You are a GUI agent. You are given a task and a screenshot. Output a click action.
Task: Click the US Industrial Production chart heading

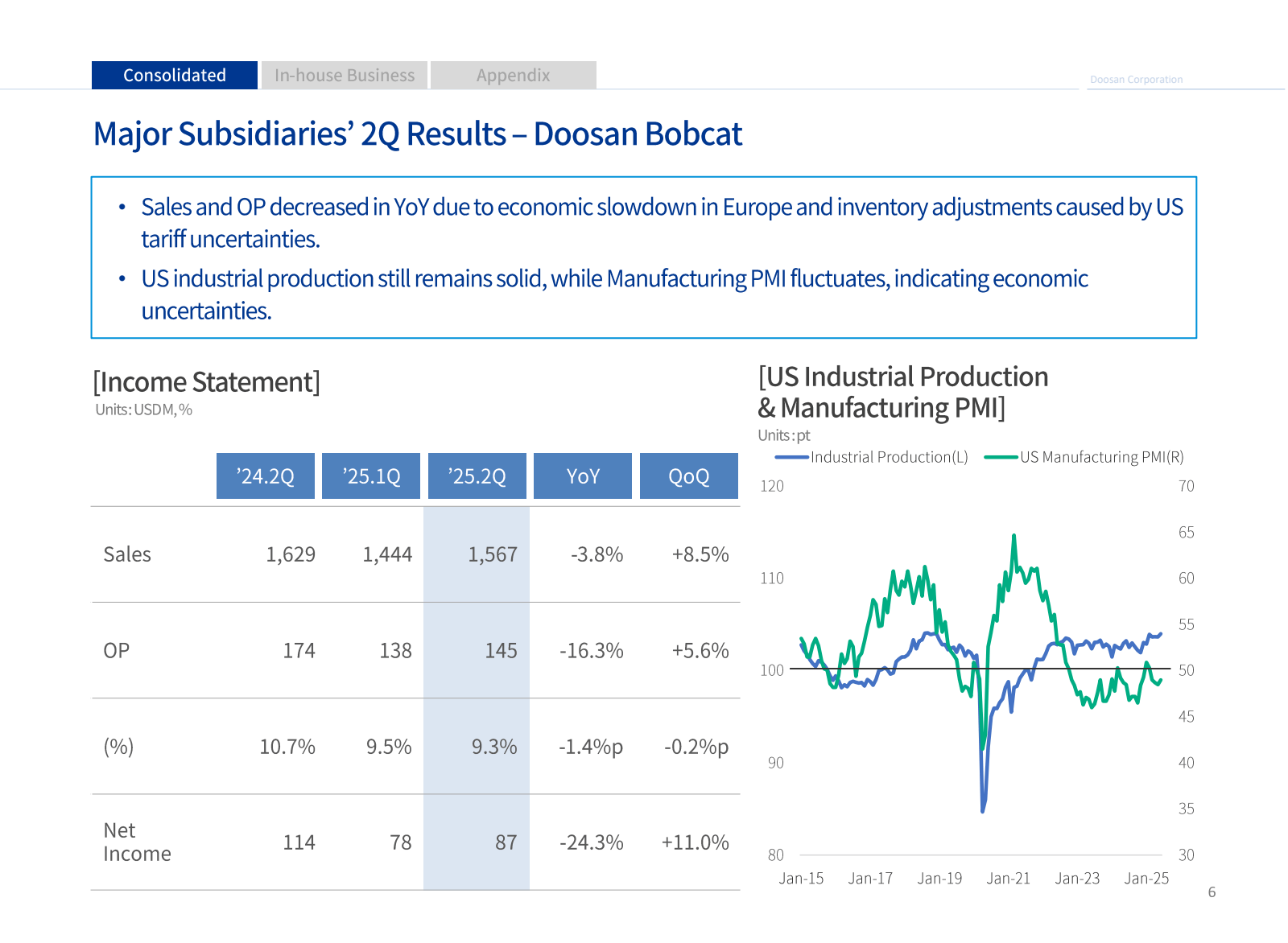pos(902,392)
